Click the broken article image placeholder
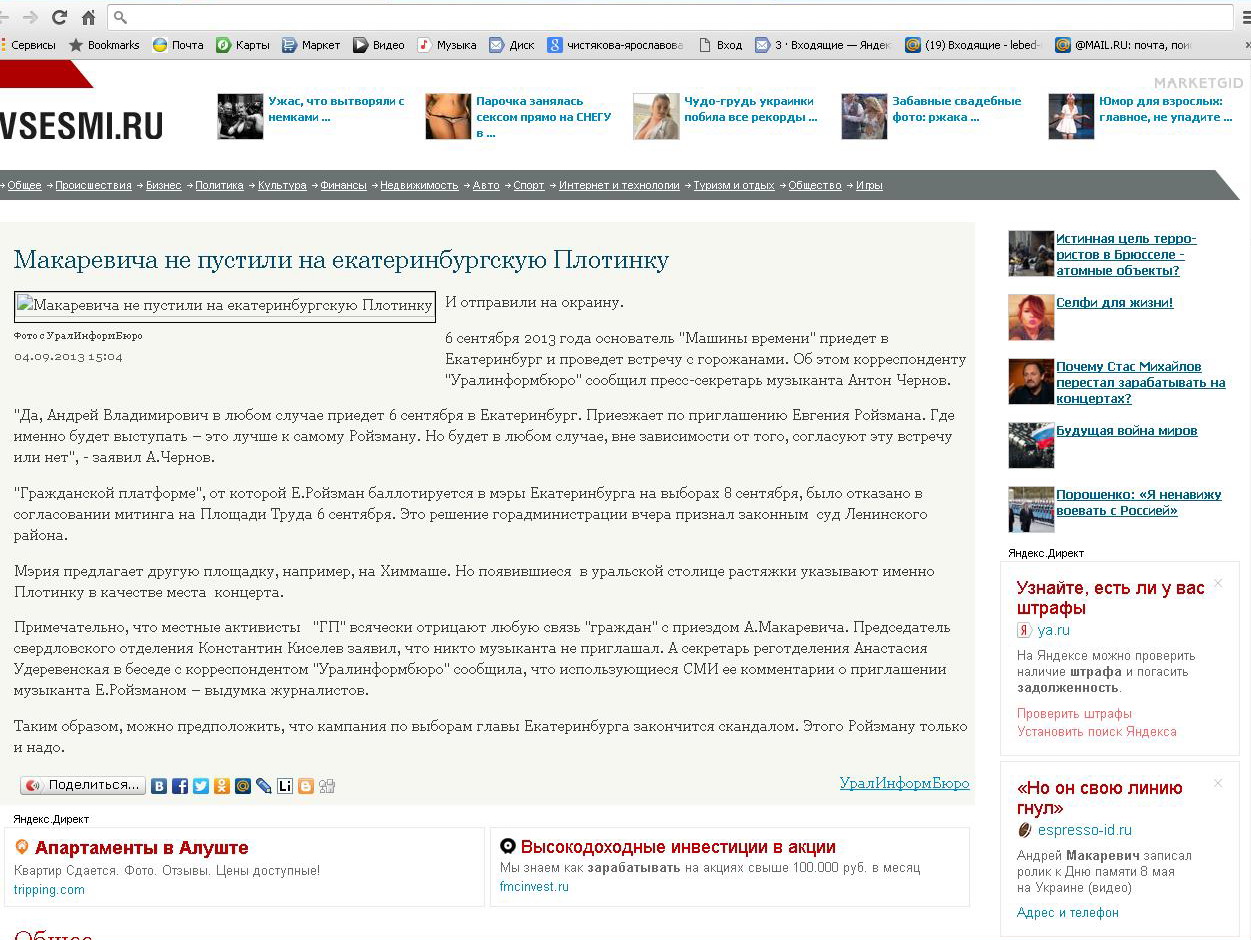The height and width of the screenshot is (940, 1251). [x=225, y=307]
